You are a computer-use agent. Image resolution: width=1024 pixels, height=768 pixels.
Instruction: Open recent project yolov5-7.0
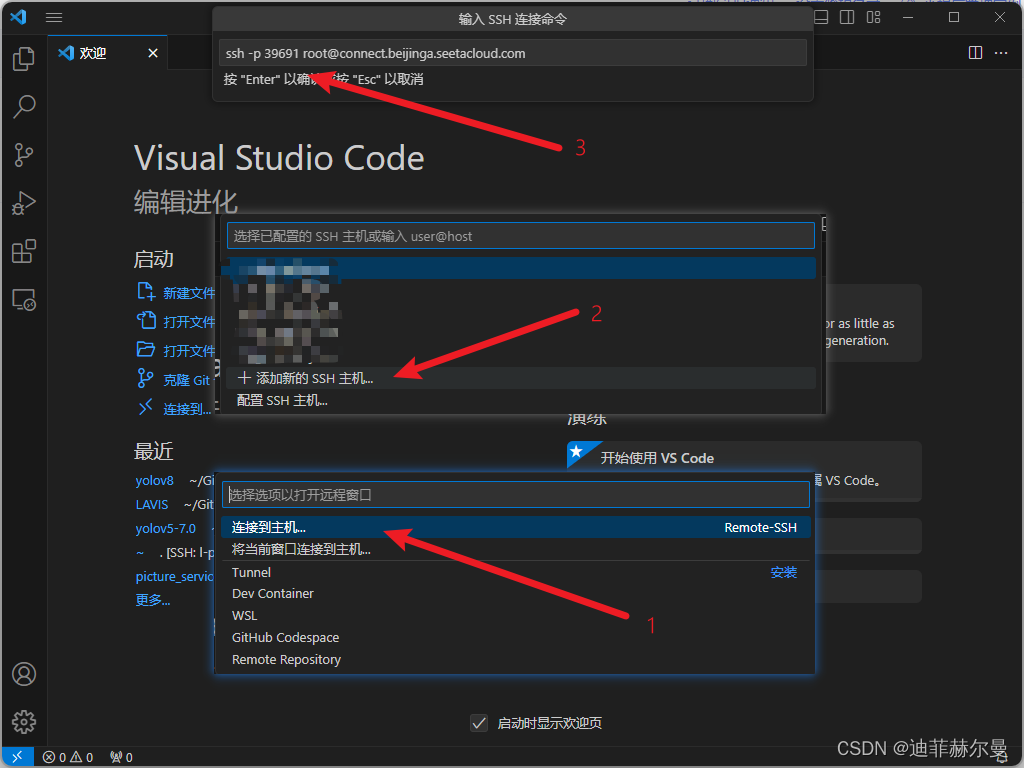165,528
